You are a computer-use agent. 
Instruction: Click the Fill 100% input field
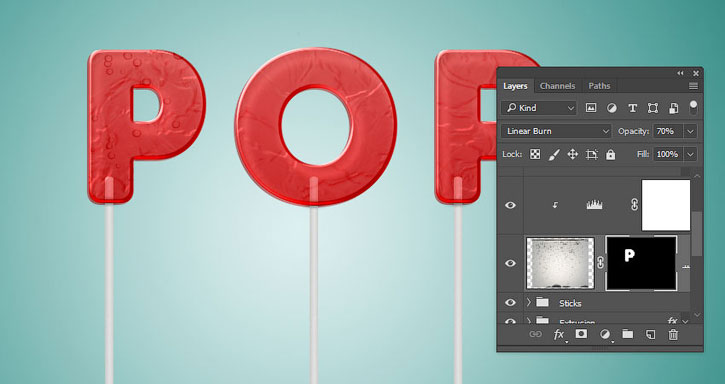(668, 154)
